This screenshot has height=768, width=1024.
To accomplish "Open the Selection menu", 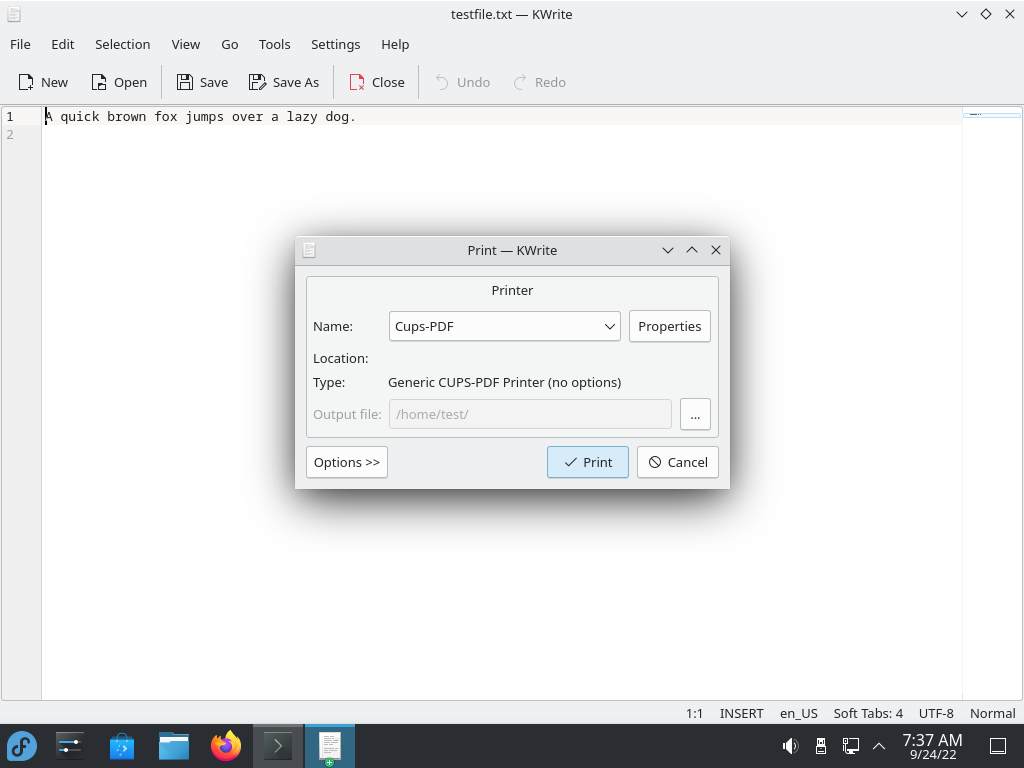I will tap(123, 44).
